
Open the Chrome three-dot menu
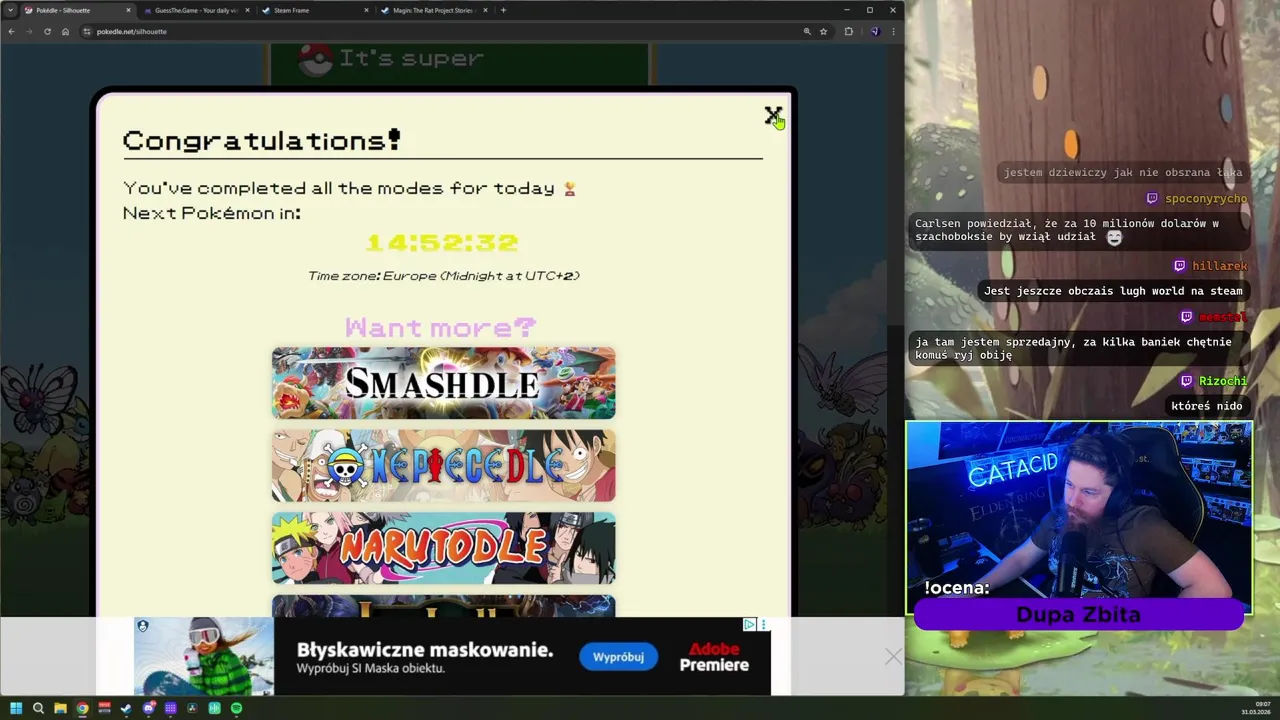[x=893, y=31]
